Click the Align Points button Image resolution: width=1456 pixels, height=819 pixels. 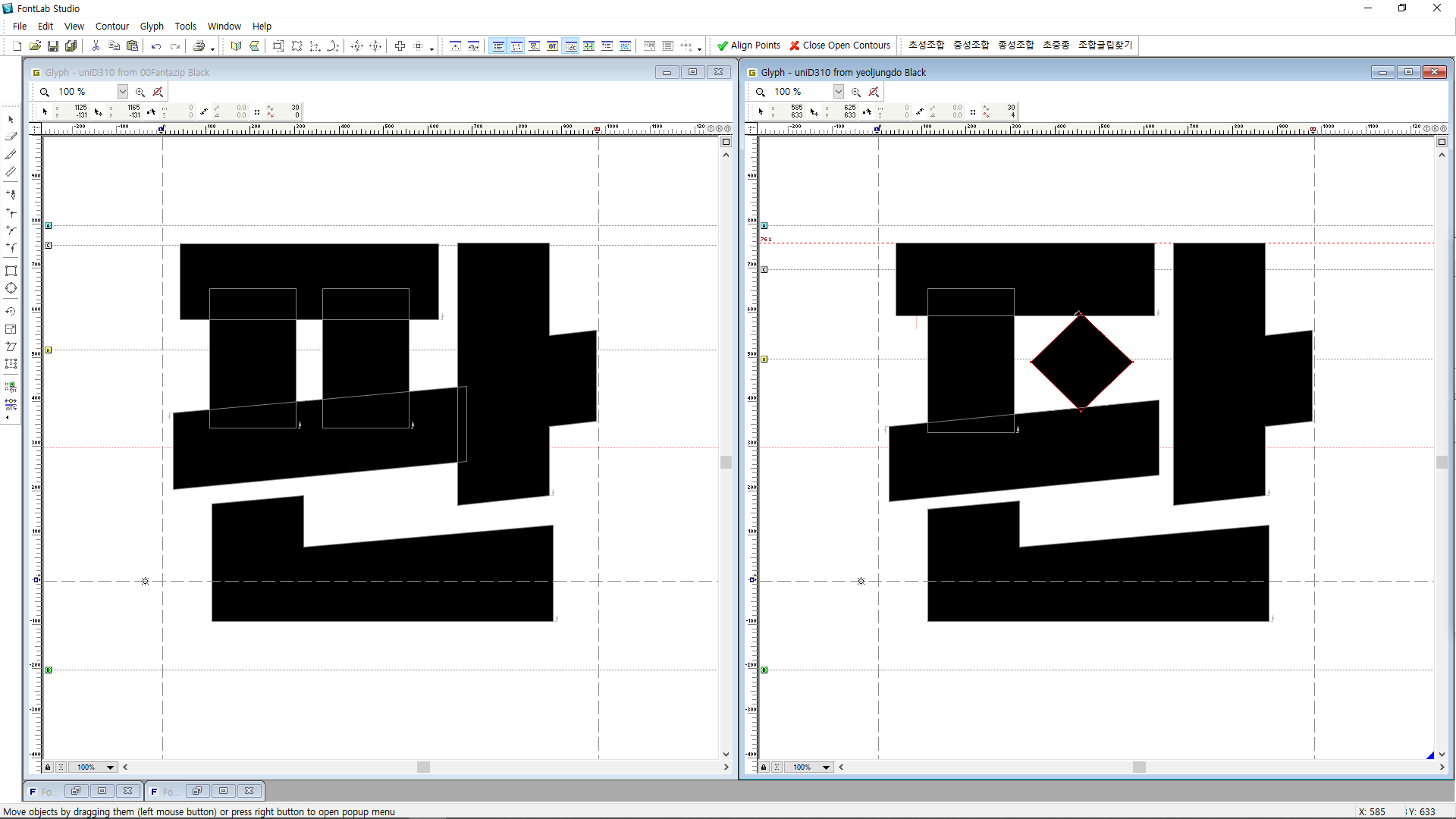pyautogui.click(x=748, y=45)
